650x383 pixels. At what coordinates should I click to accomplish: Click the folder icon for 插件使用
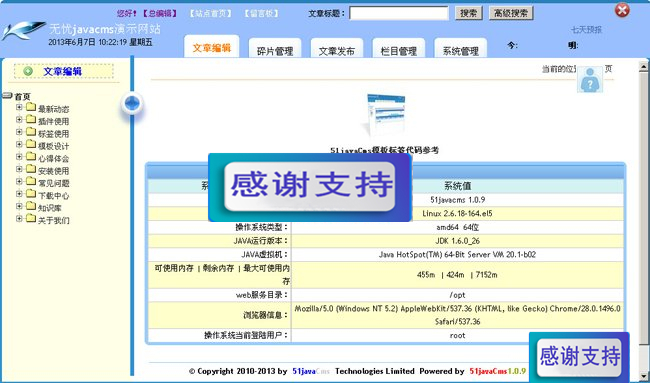click(x=31, y=120)
